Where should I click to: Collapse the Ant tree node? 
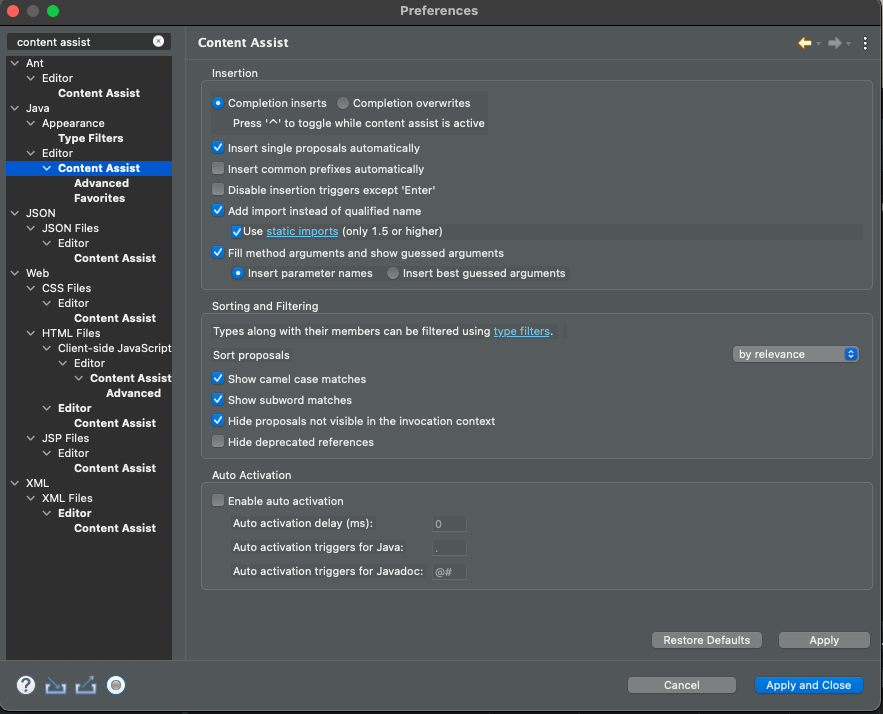15,63
